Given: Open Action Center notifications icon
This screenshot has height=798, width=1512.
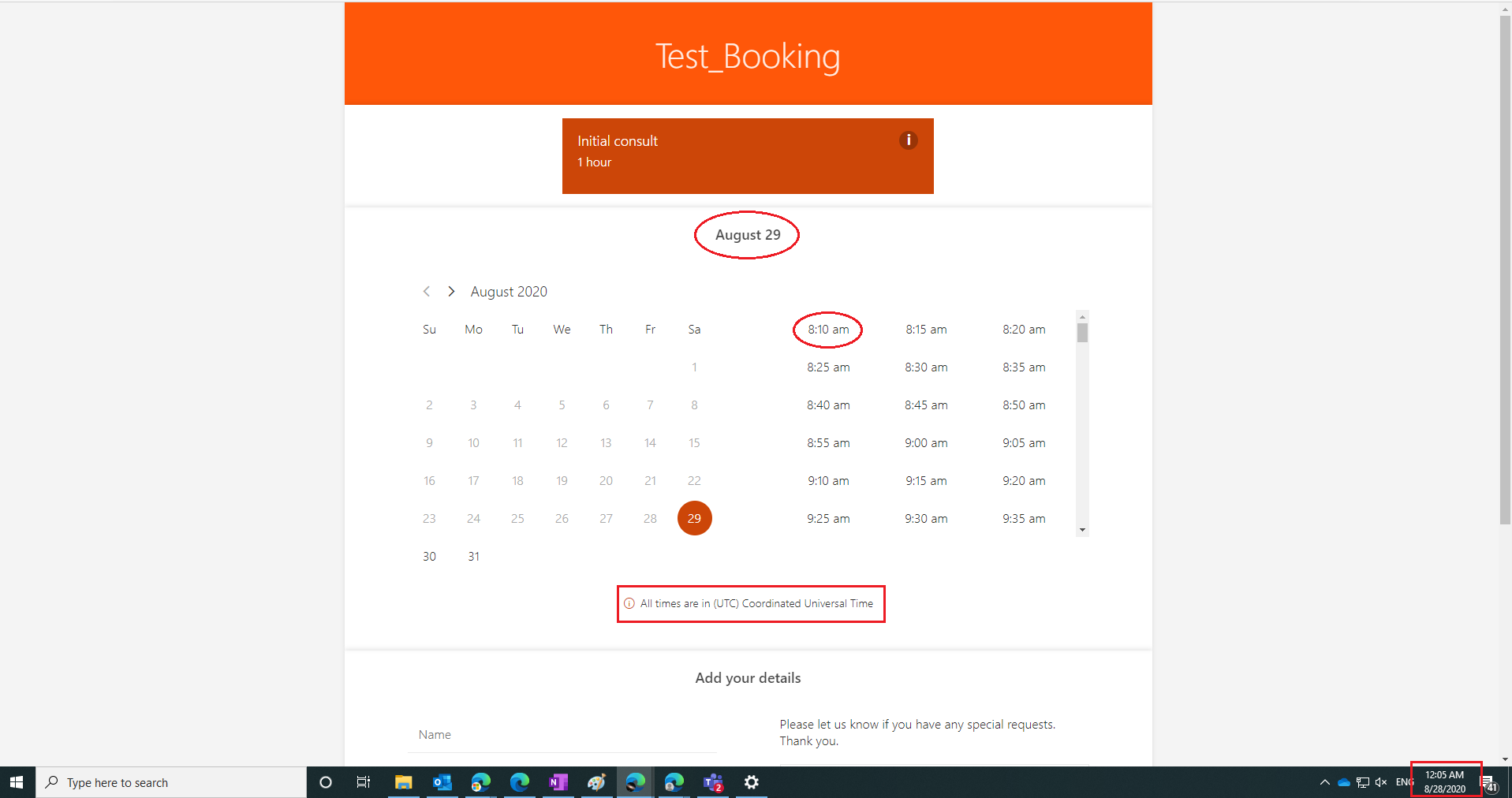Looking at the screenshot, I should click(x=1489, y=783).
